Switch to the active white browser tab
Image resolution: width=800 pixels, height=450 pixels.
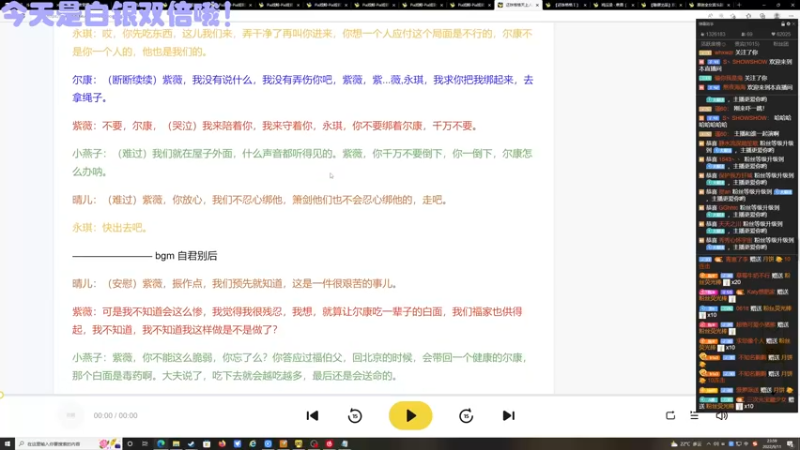point(517,5)
